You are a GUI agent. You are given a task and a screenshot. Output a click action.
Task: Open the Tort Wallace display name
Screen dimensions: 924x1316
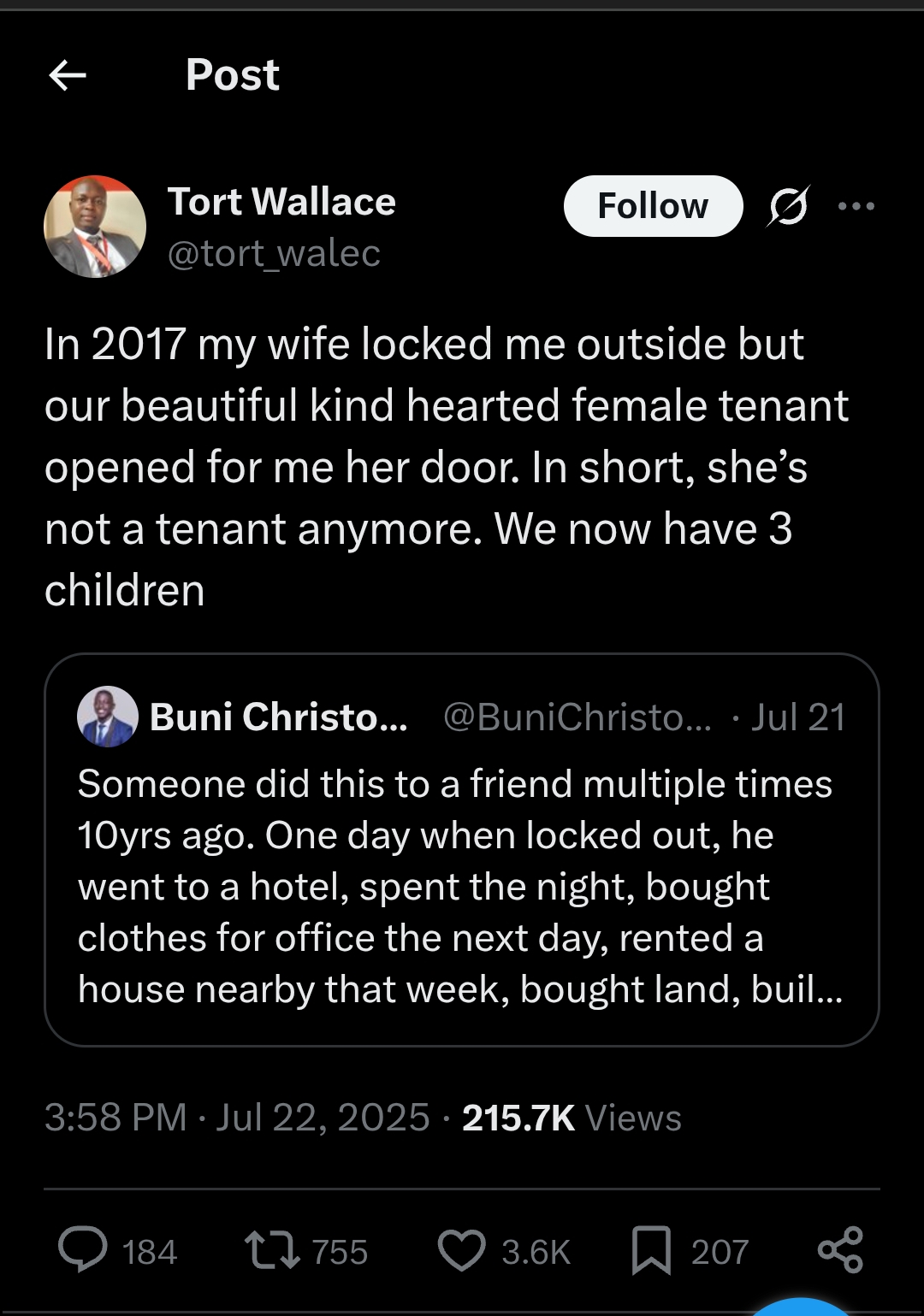tap(281, 202)
